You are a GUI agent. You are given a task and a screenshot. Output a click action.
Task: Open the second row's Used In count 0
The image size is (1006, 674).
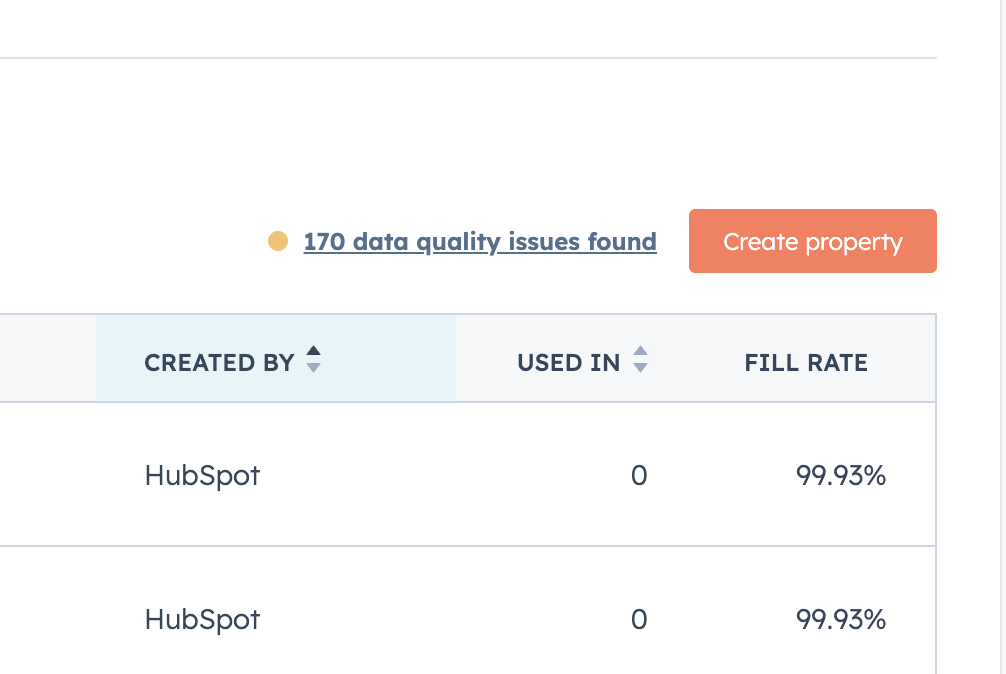click(x=639, y=619)
